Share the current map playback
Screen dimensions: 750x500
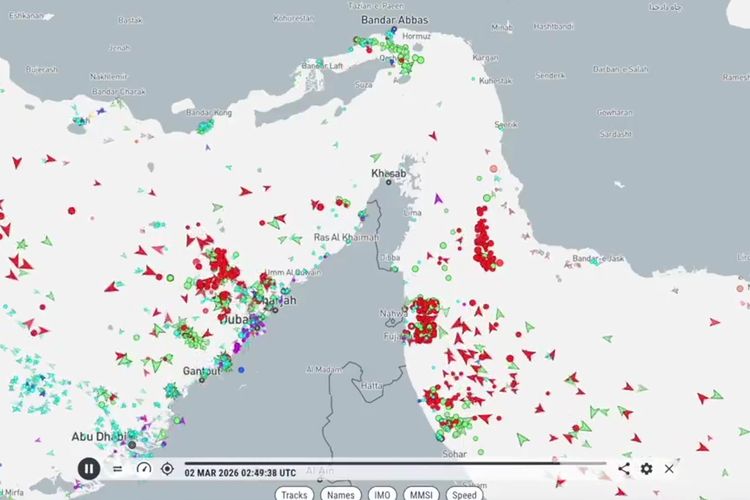coord(624,468)
